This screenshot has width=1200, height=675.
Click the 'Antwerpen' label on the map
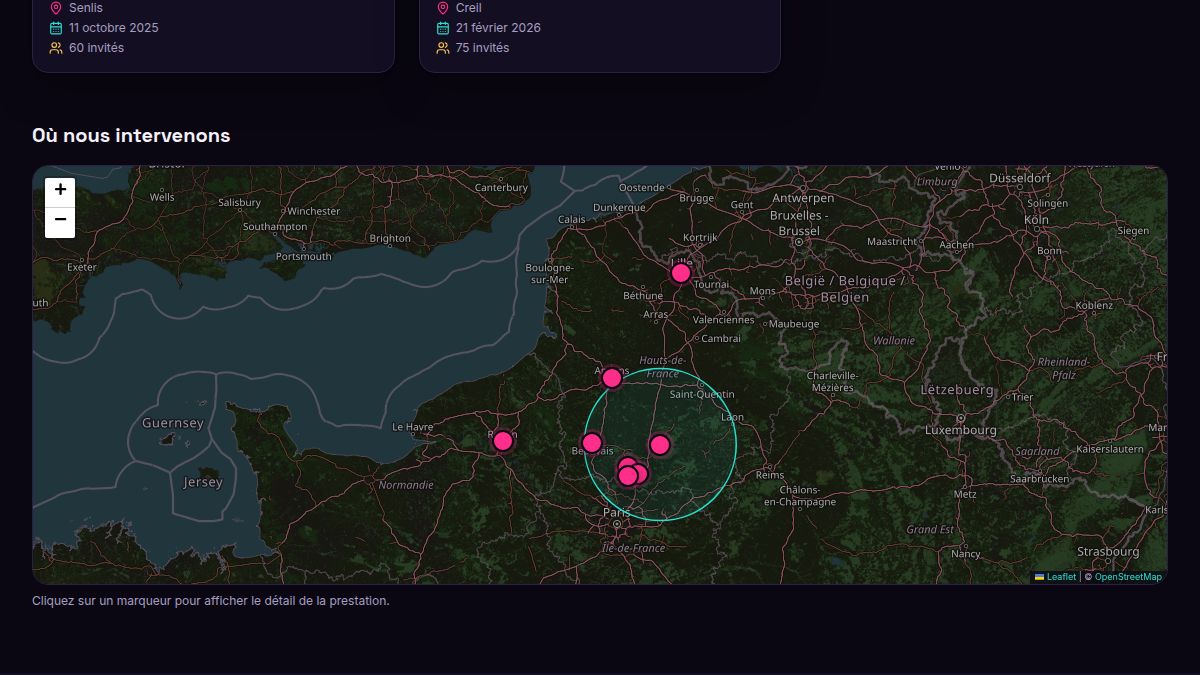[803, 198]
